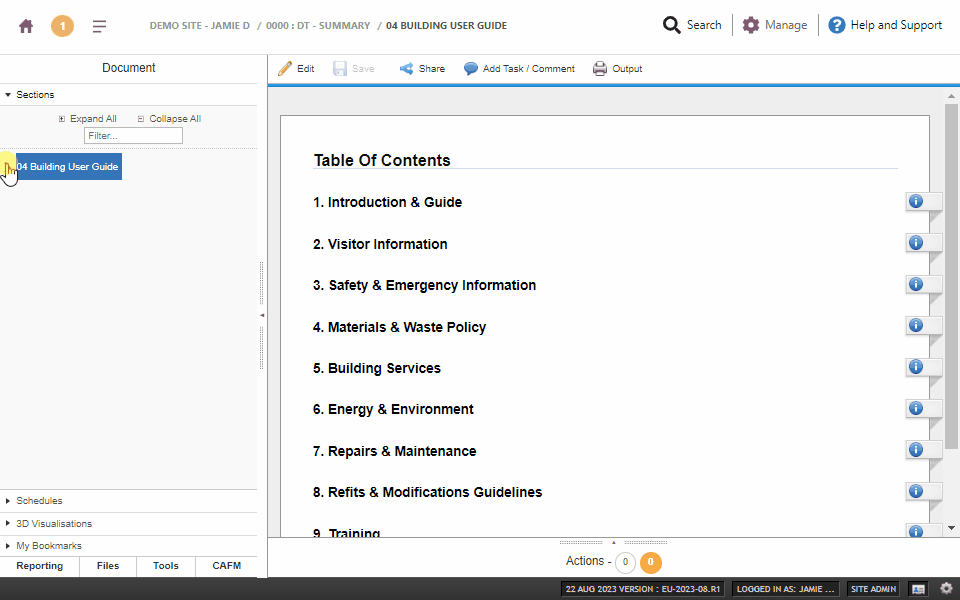The height and width of the screenshot is (600, 960).
Task: Click the Output printer icon
Action: point(600,69)
